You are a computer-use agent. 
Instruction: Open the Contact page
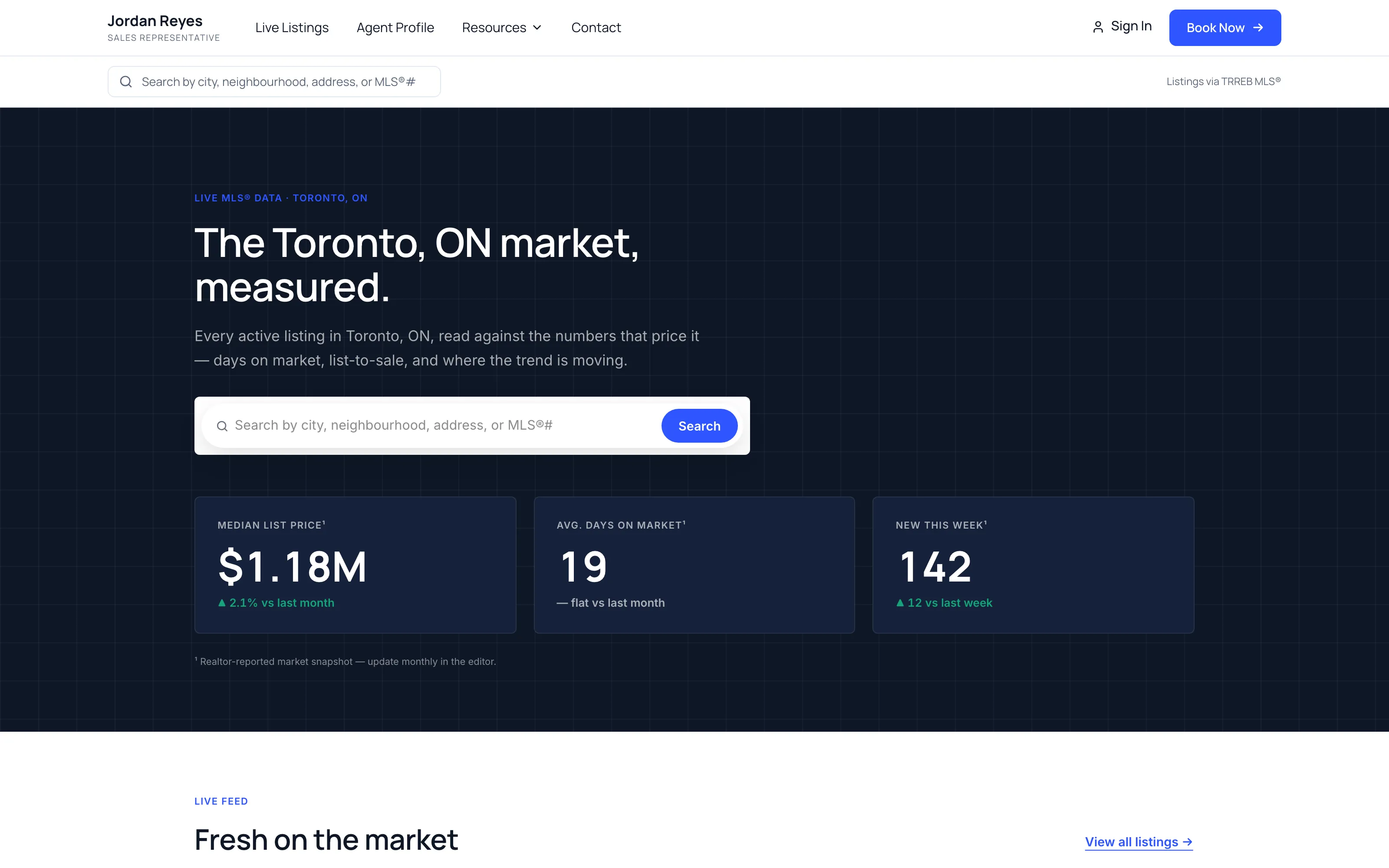pos(596,27)
